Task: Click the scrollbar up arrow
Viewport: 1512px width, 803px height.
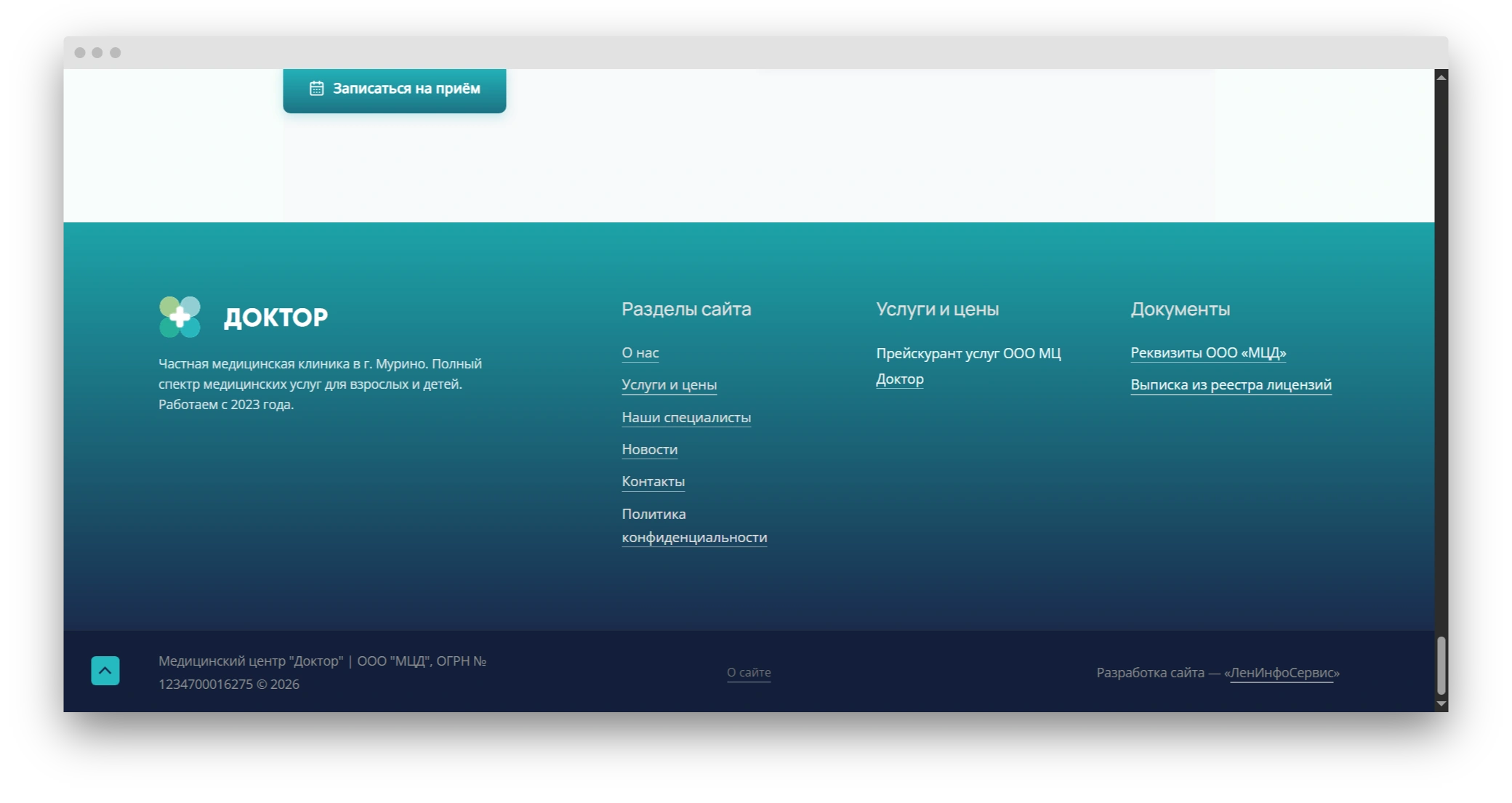Action: pos(1441,76)
